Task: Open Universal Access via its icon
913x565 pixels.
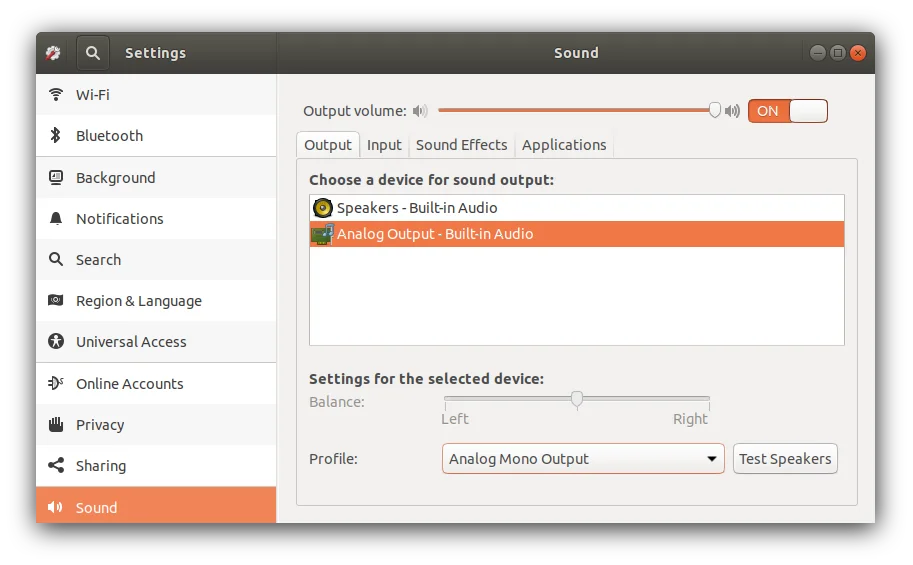Action: coord(56,341)
